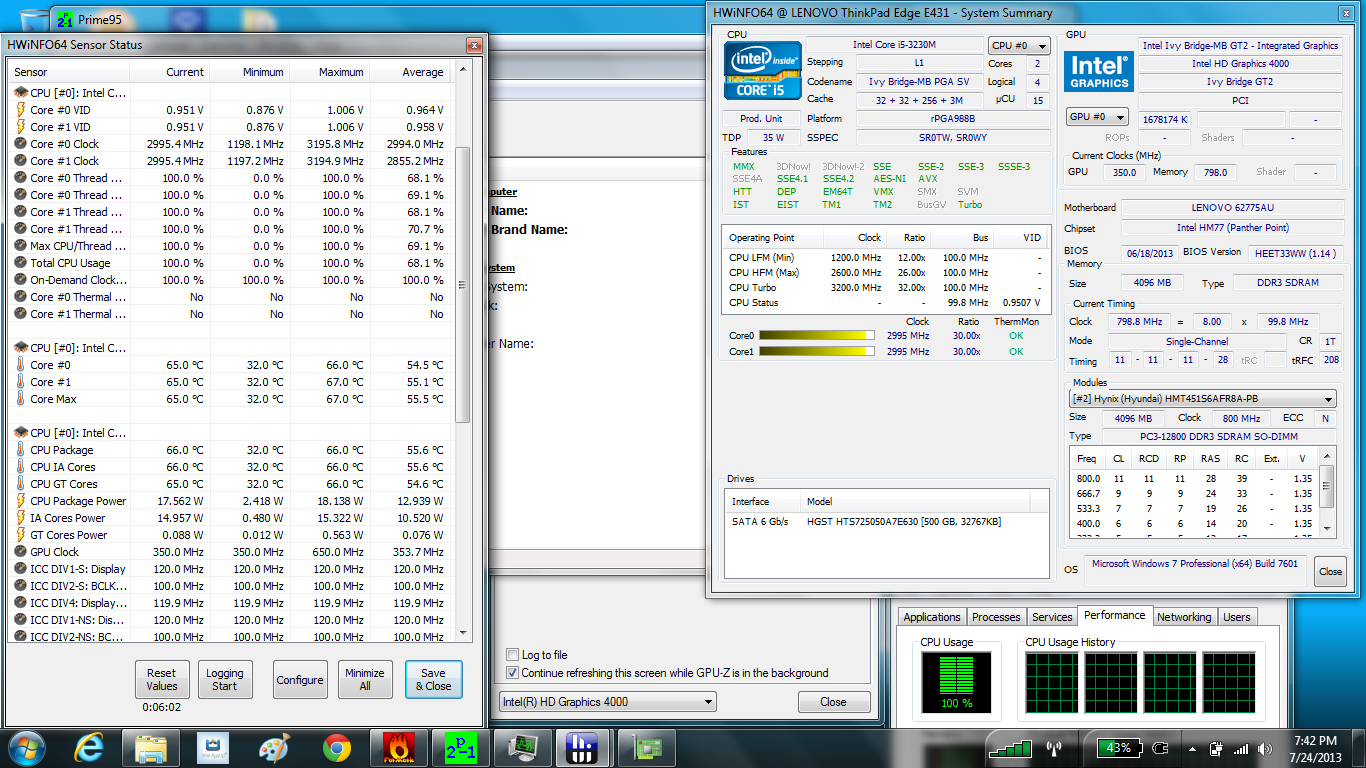Click the volume speaker tray icon
This screenshot has width=1366, height=768.
click(x=1264, y=748)
